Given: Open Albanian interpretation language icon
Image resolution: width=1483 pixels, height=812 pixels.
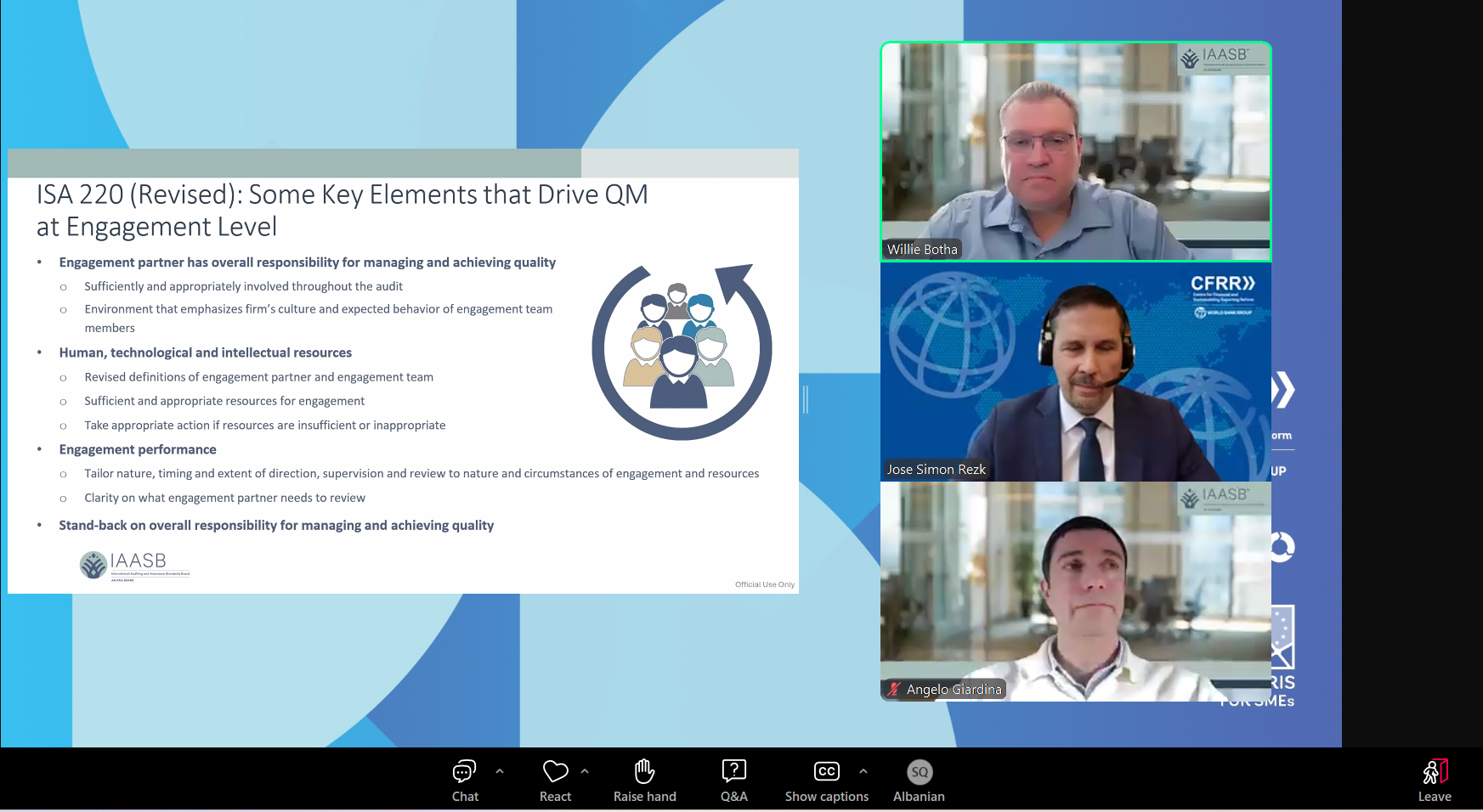Looking at the screenshot, I should point(919,771).
